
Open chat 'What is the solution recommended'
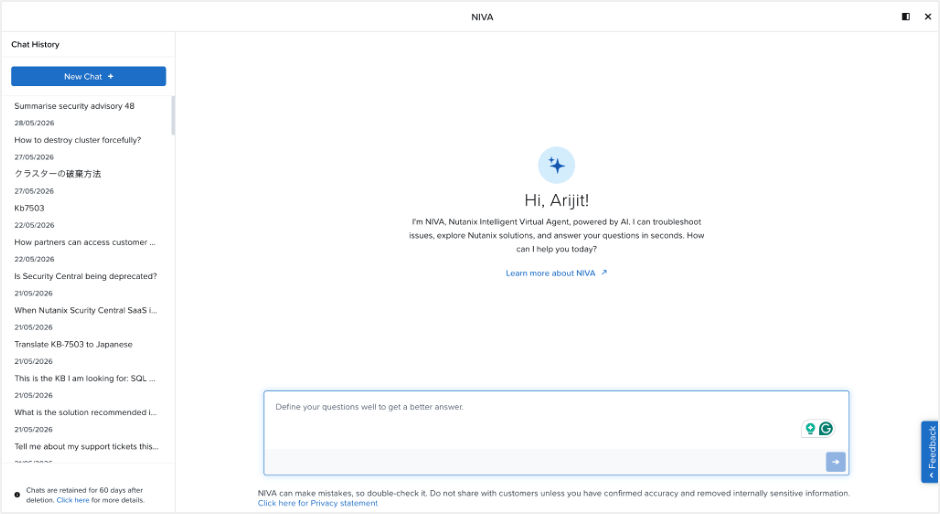pos(85,413)
